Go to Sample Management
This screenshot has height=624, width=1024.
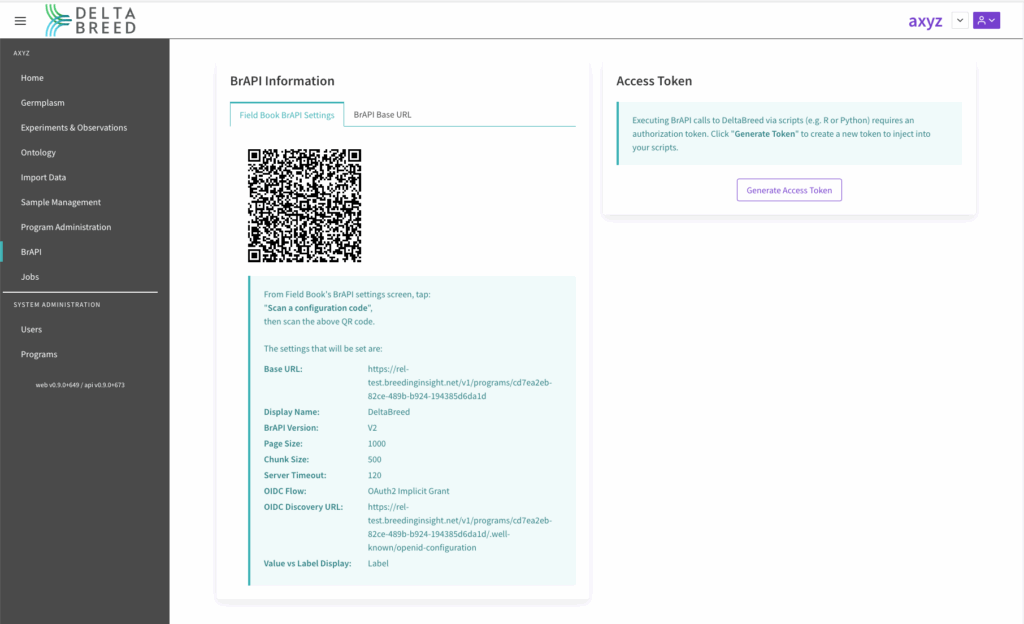[61, 202]
